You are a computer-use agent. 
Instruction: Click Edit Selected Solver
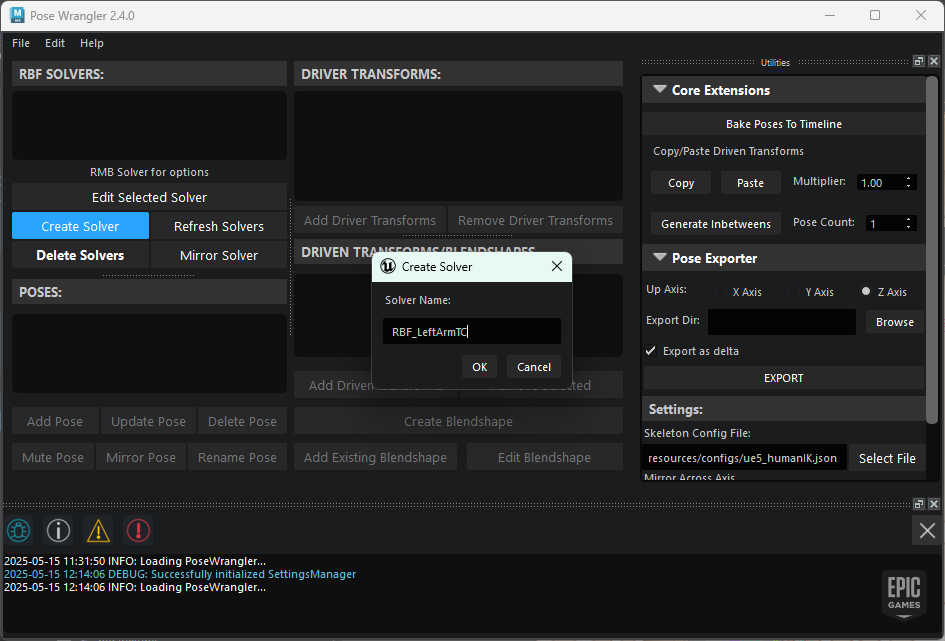click(149, 197)
